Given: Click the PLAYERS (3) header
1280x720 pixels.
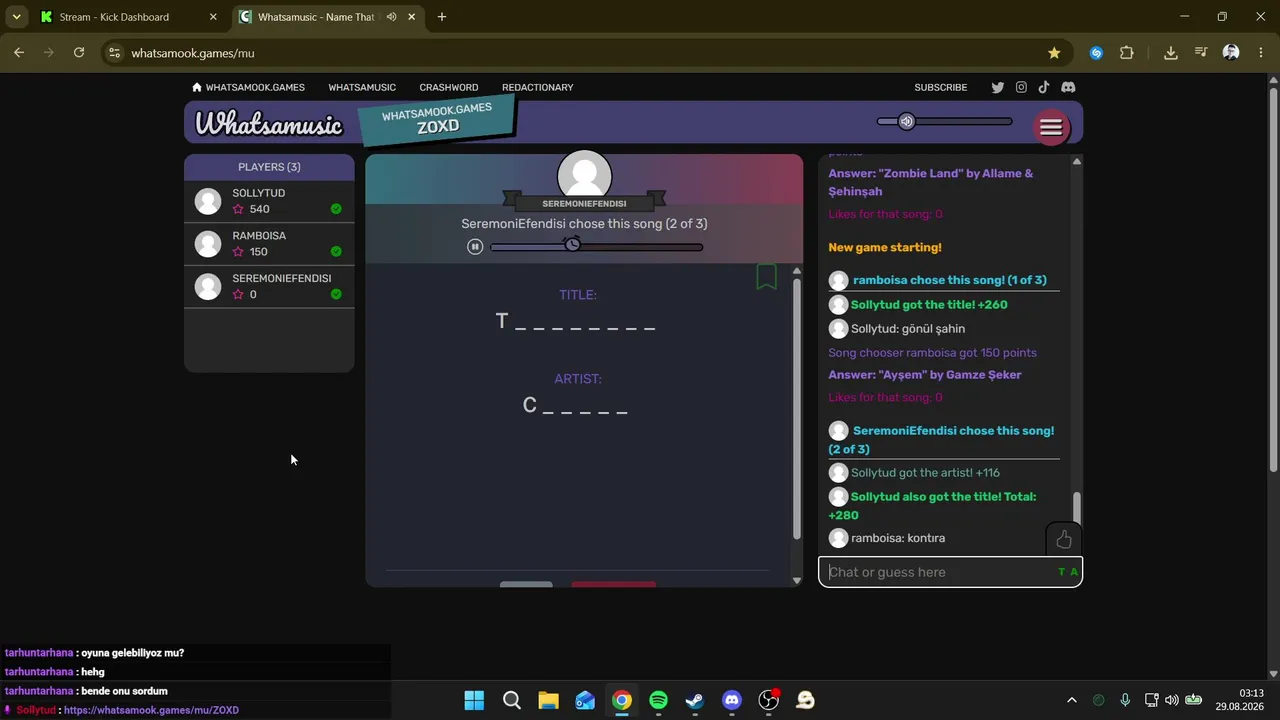Looking at the screenshot, I should [269, 167].
